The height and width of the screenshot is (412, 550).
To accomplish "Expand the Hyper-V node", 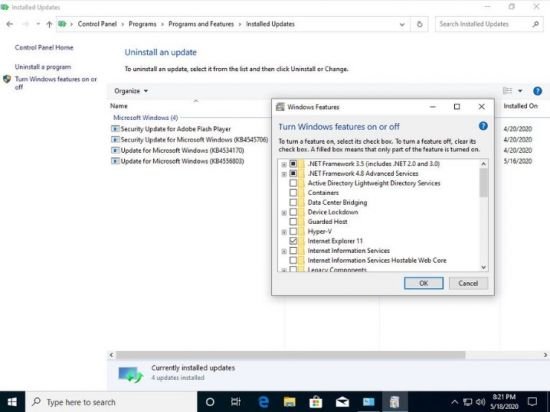I will [x=284, y=232].
